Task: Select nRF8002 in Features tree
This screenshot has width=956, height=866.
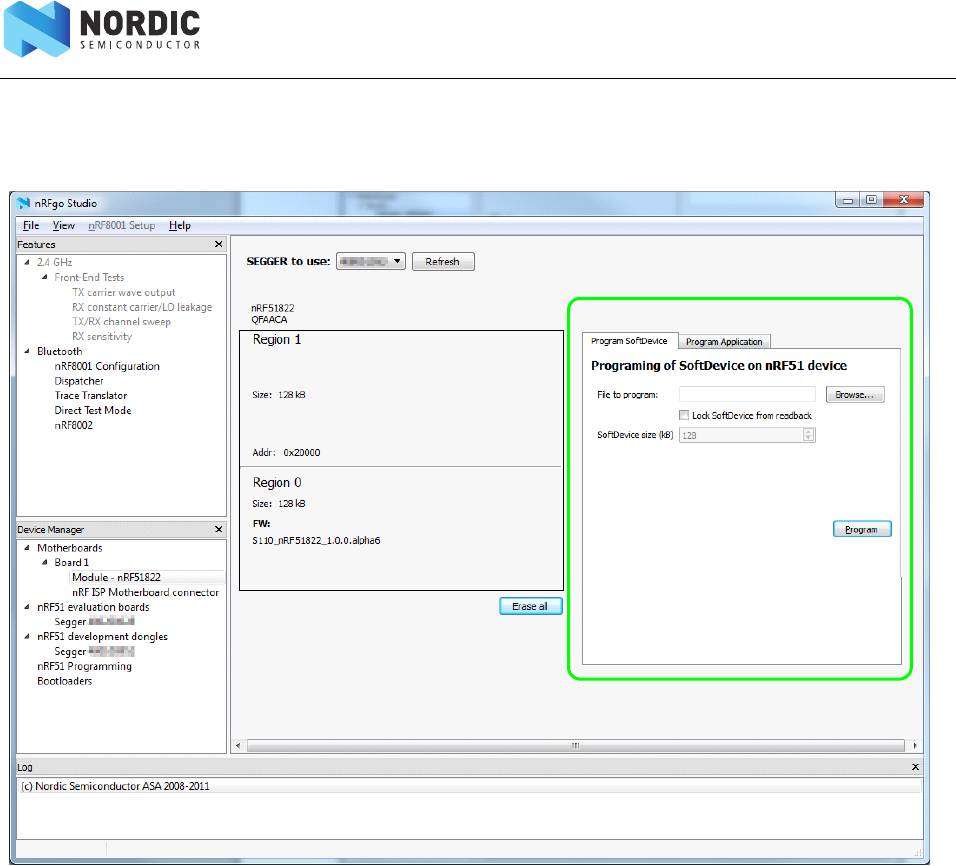Action: (x=73, y=426)
